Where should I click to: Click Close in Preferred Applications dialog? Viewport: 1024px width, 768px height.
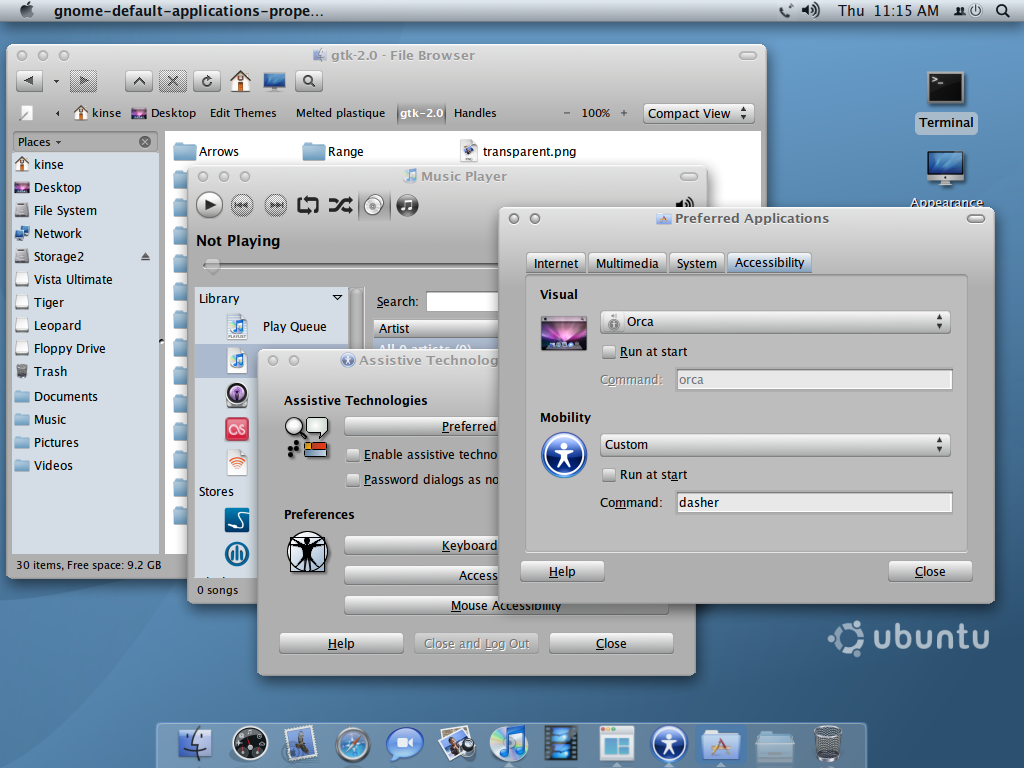click(930, 572)
